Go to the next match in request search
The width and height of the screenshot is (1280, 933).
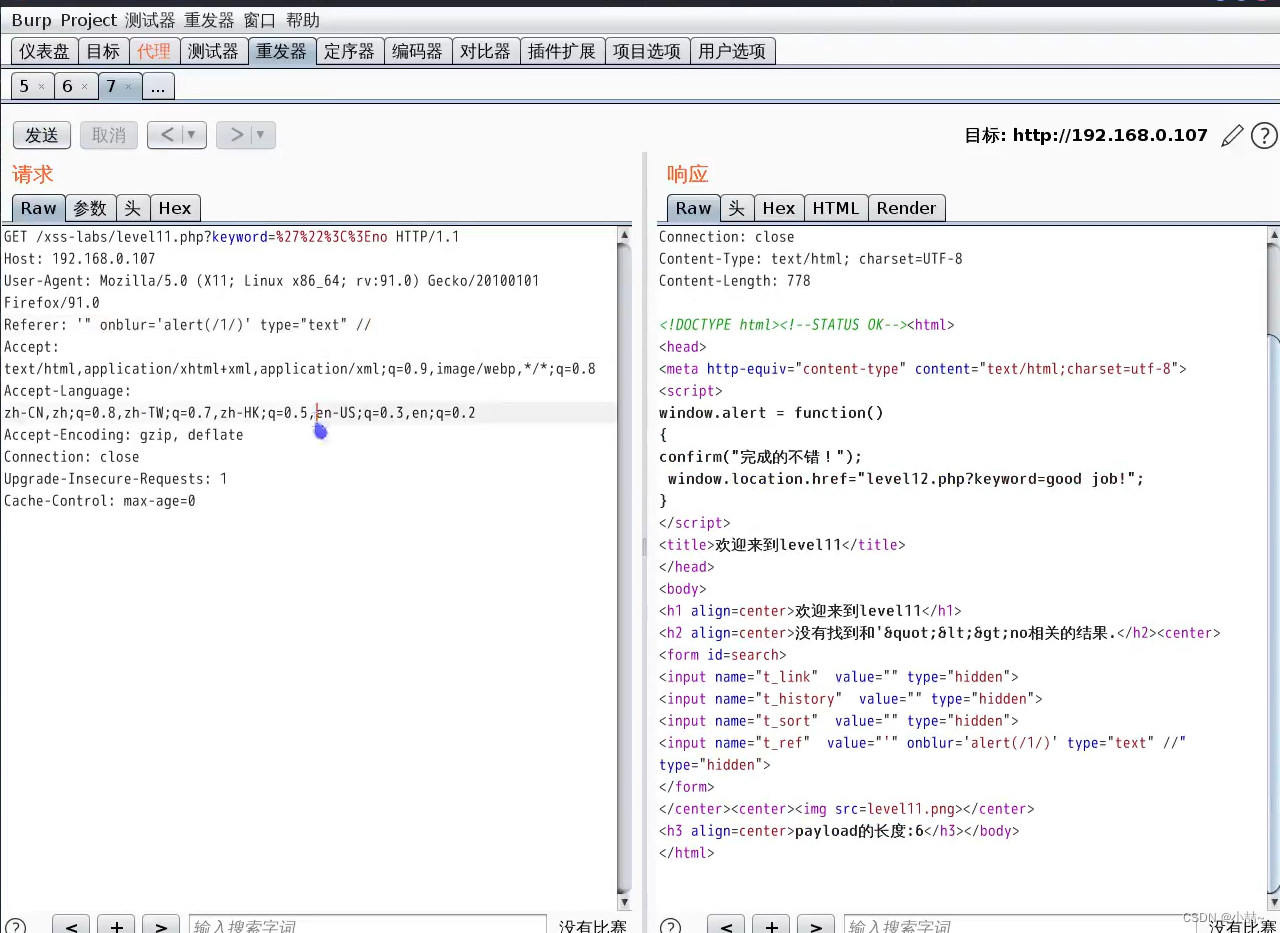point(161,926)
